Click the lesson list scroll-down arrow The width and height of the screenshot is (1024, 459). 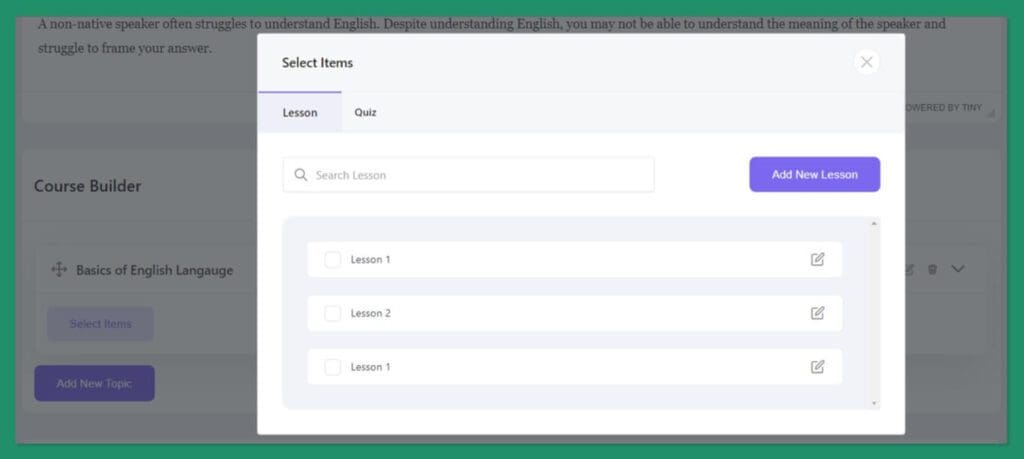tap(874, 403)
